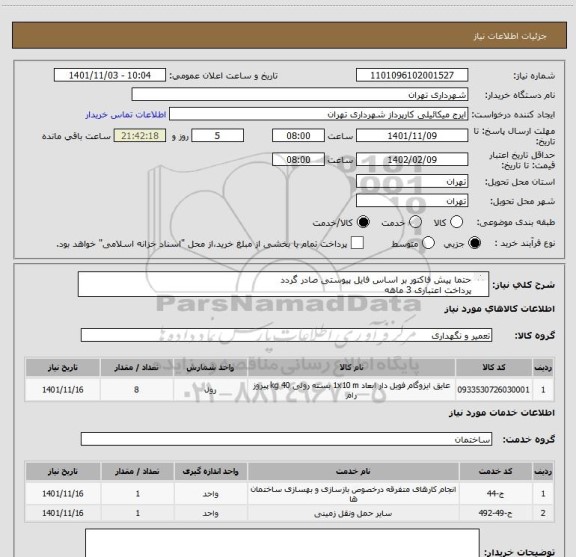Screen dimensions: 576x557
Task: Open buyer contact information link
Action: click(126, 115)
